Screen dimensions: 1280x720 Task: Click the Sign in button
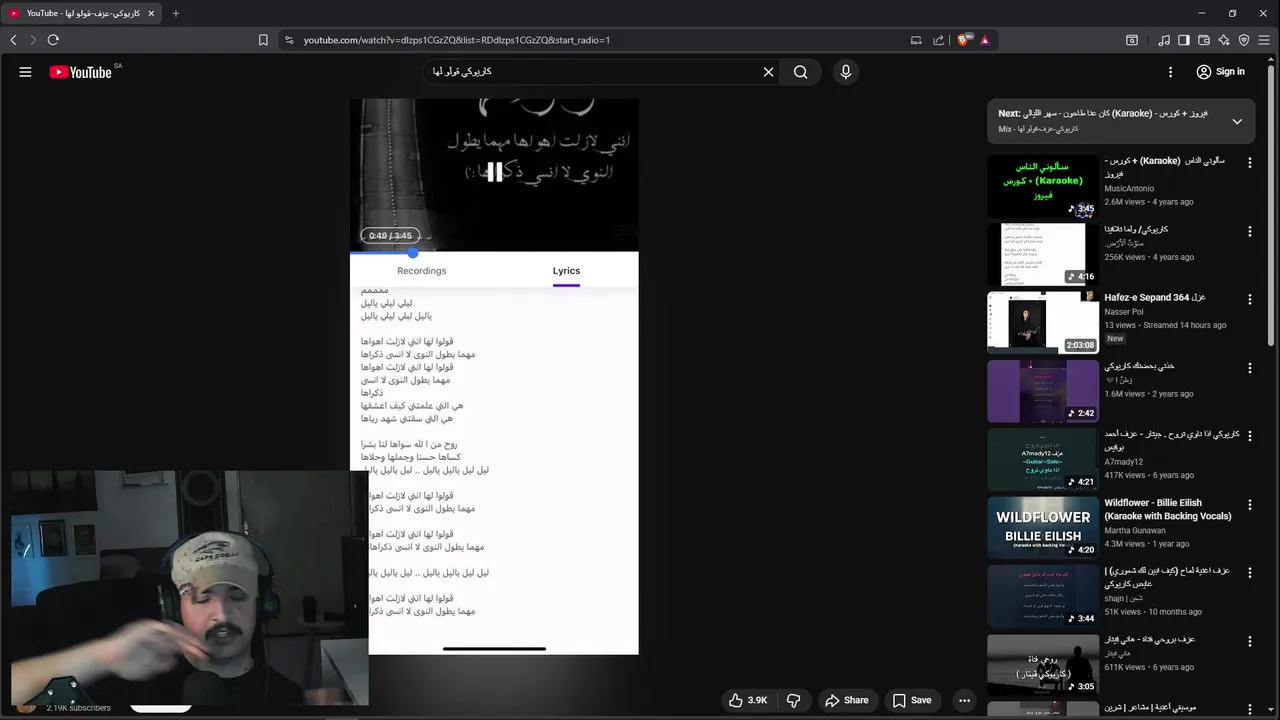[1221, 72]
